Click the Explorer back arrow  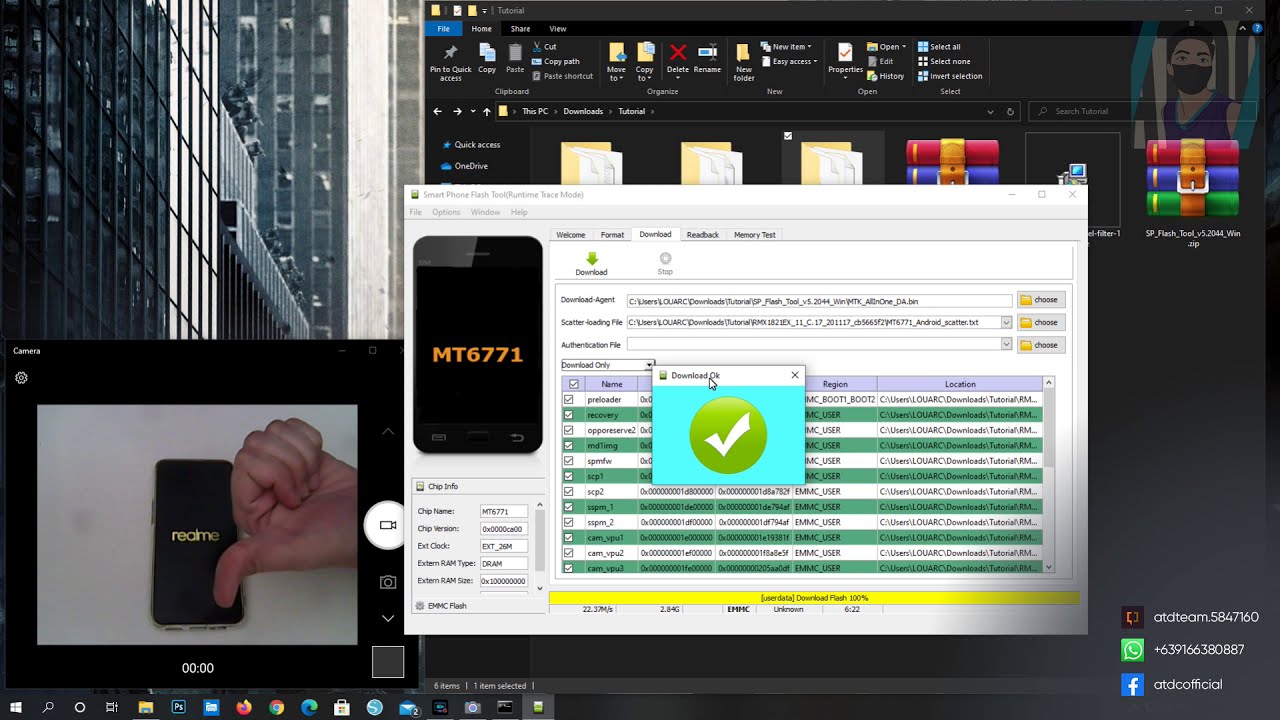click(437, 111)
